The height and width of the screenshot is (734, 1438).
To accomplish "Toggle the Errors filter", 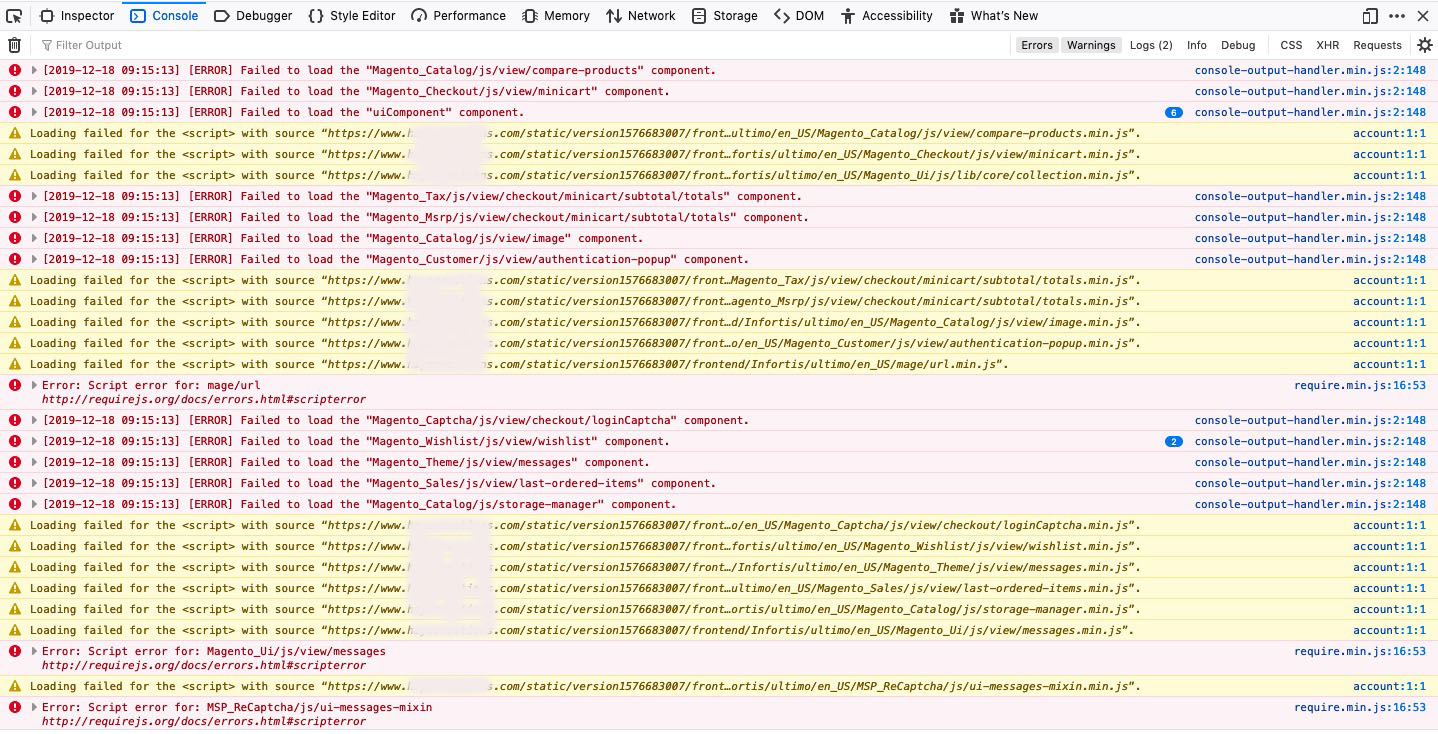I will (1037, 44).
